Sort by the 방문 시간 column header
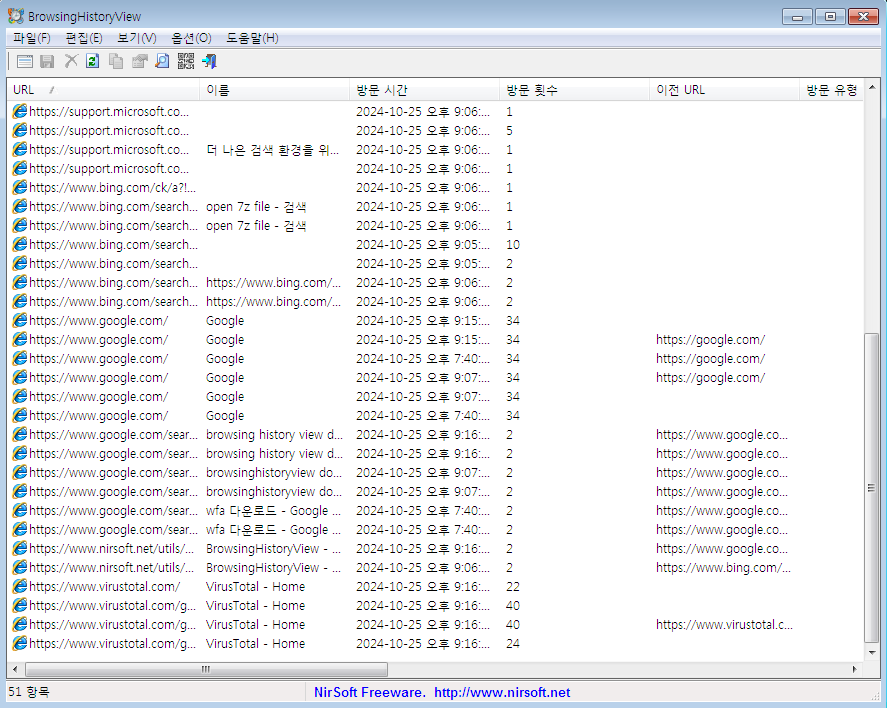This screenshot has height=708, width=887. [424, 90]
